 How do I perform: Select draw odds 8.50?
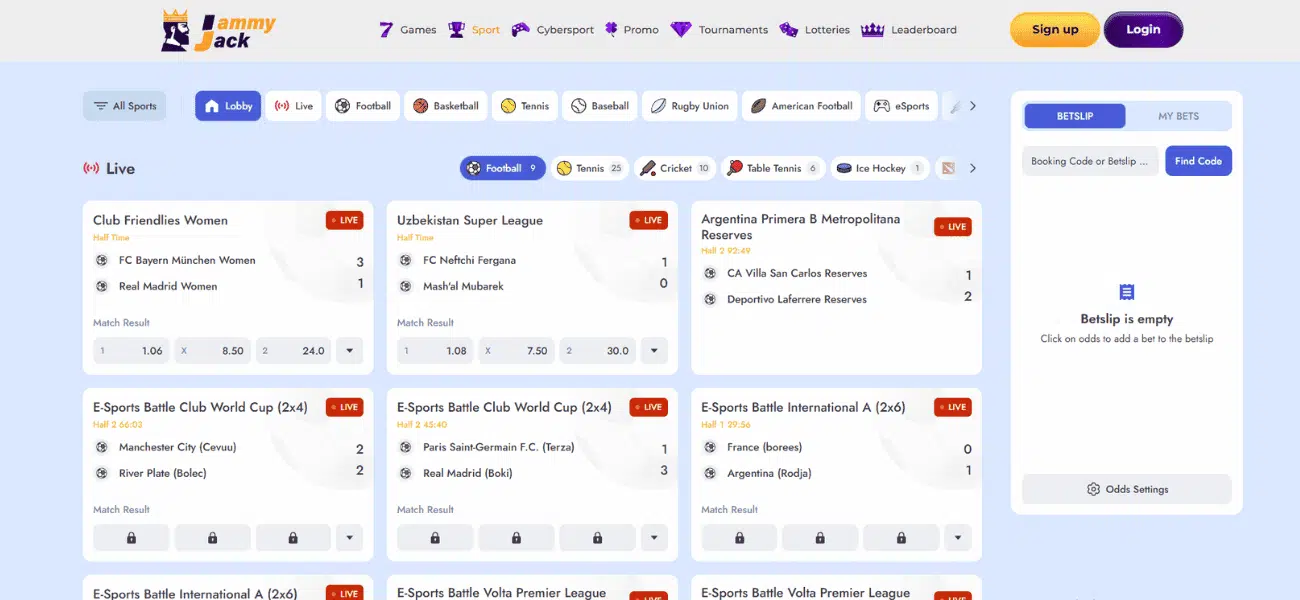[x=213, y=351]
